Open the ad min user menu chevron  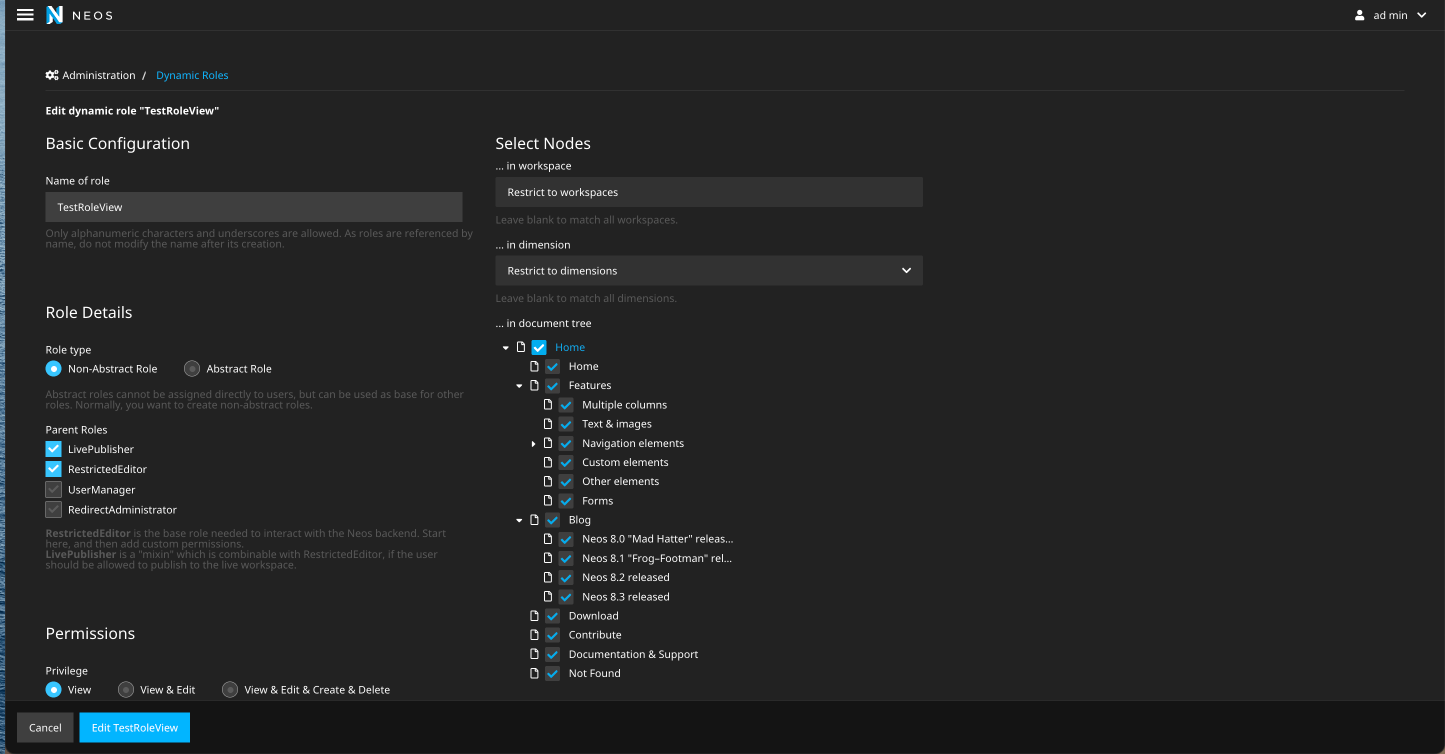1422,15
